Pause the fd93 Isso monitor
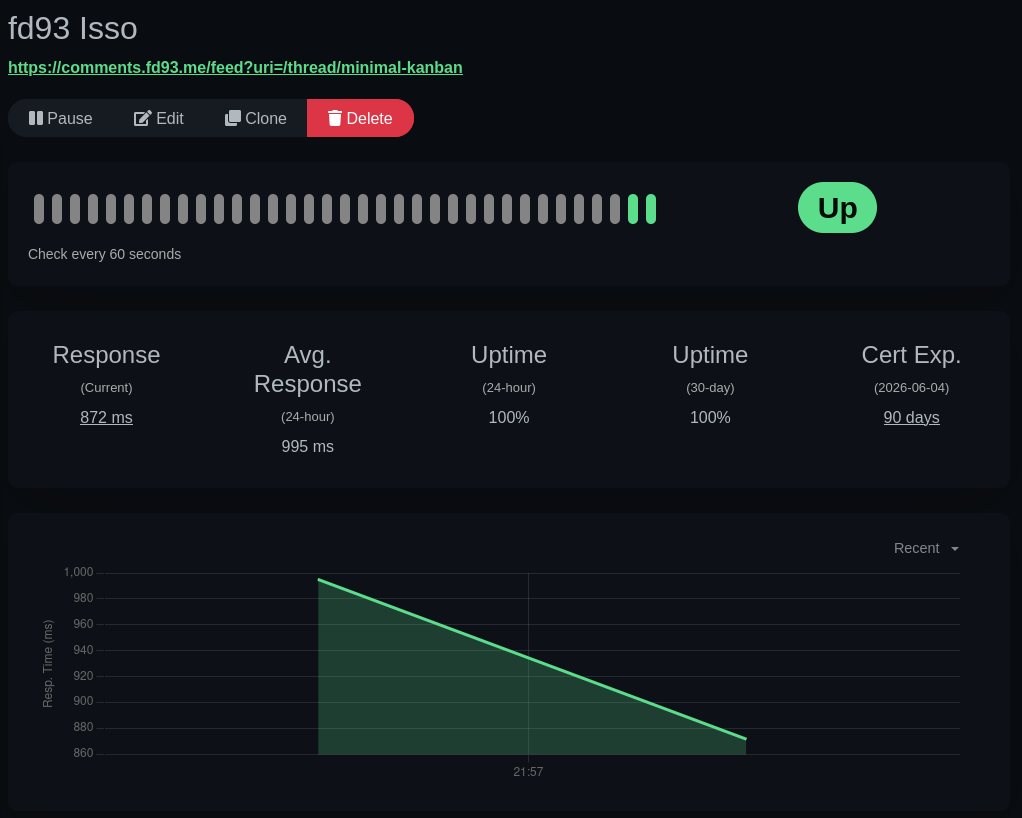The image size is (1022, 818). tap(61, 118)
